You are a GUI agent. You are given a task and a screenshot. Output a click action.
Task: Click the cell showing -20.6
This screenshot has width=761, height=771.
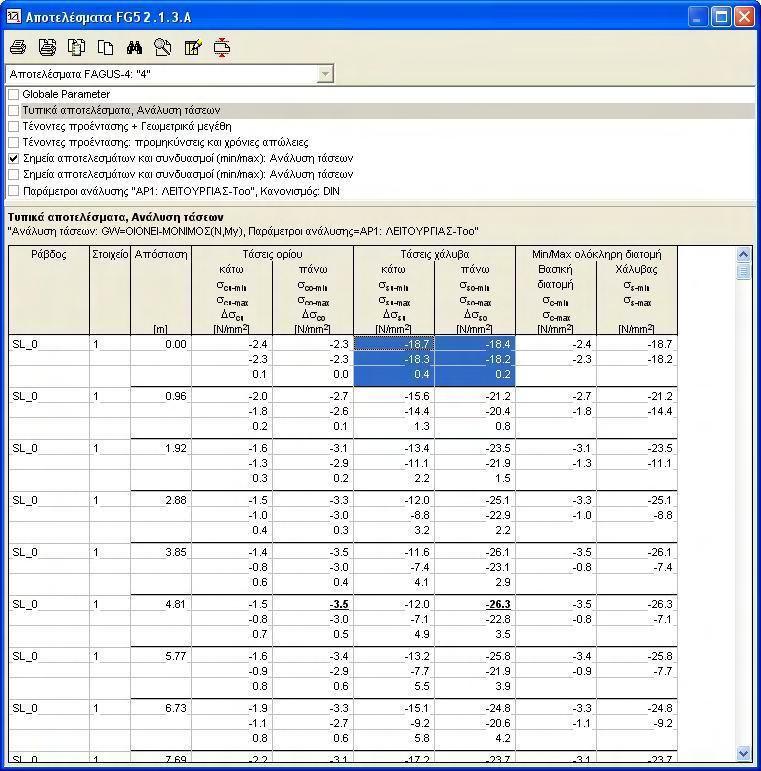click(x=475, y=723)
